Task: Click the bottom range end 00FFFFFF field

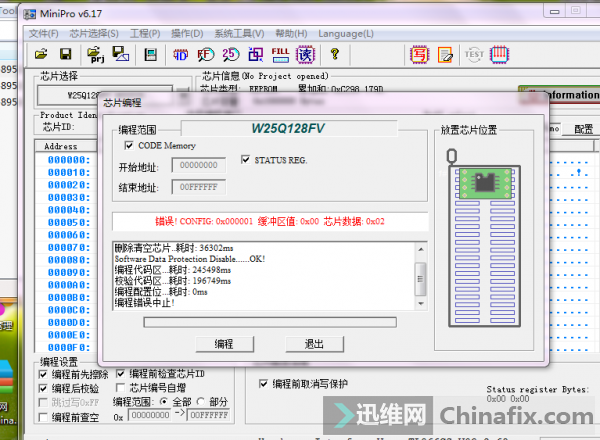Action: point(209,415)
